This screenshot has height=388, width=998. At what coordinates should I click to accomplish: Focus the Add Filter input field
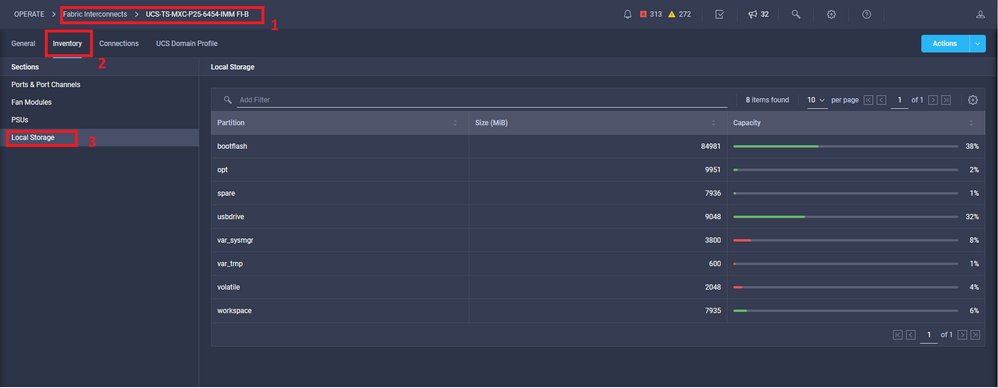482,100
